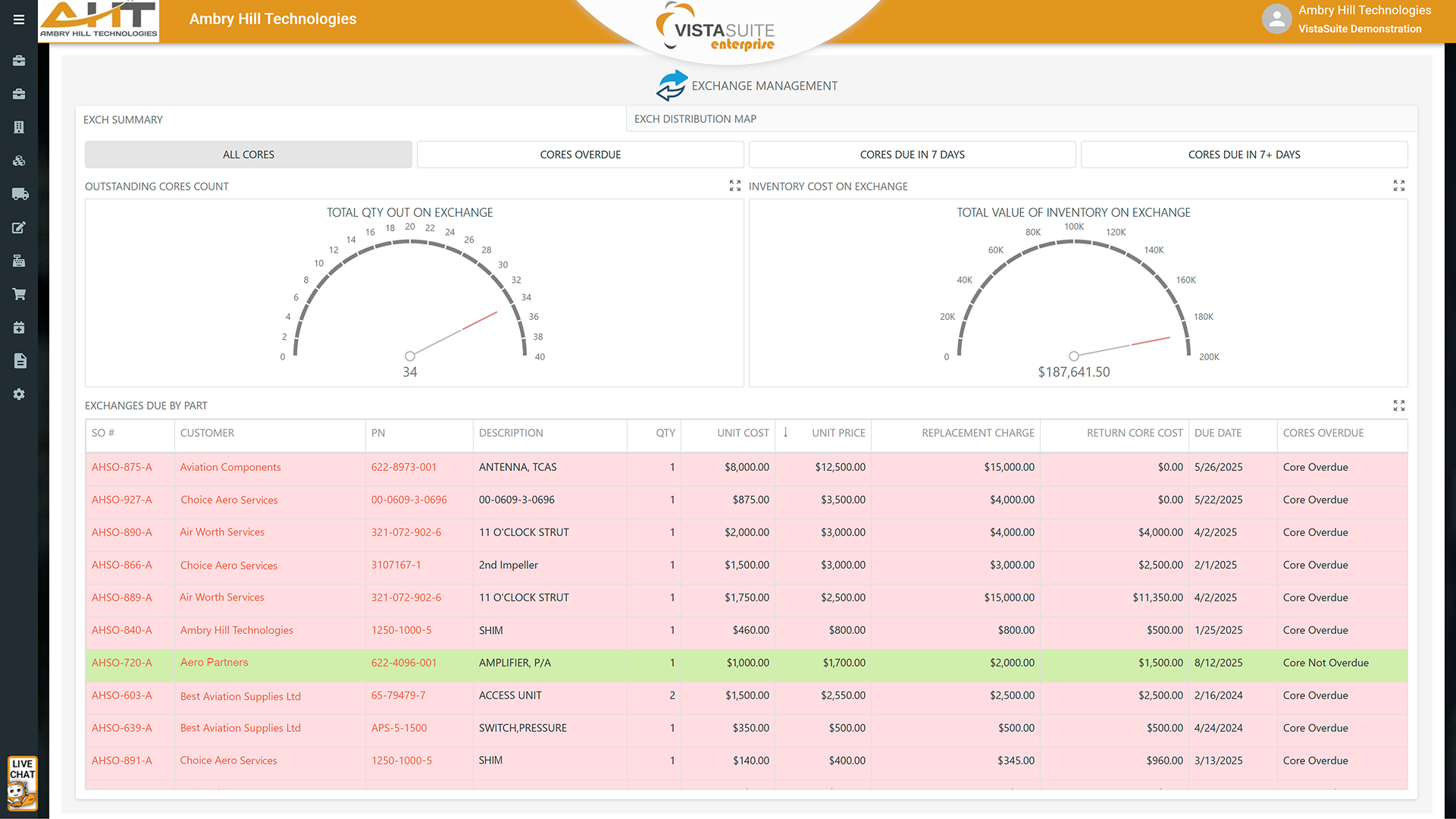Screen dimensions: 1456x819
Task: Open the shopping cart sidebar icon
Action: pos(19,294)
